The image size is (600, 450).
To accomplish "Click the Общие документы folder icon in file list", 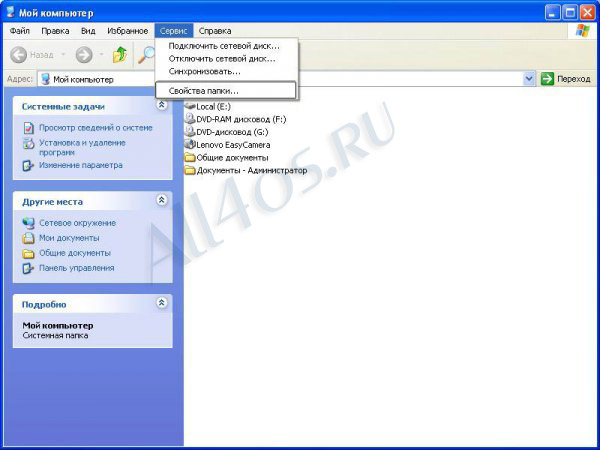I will (x=190, y=157).
